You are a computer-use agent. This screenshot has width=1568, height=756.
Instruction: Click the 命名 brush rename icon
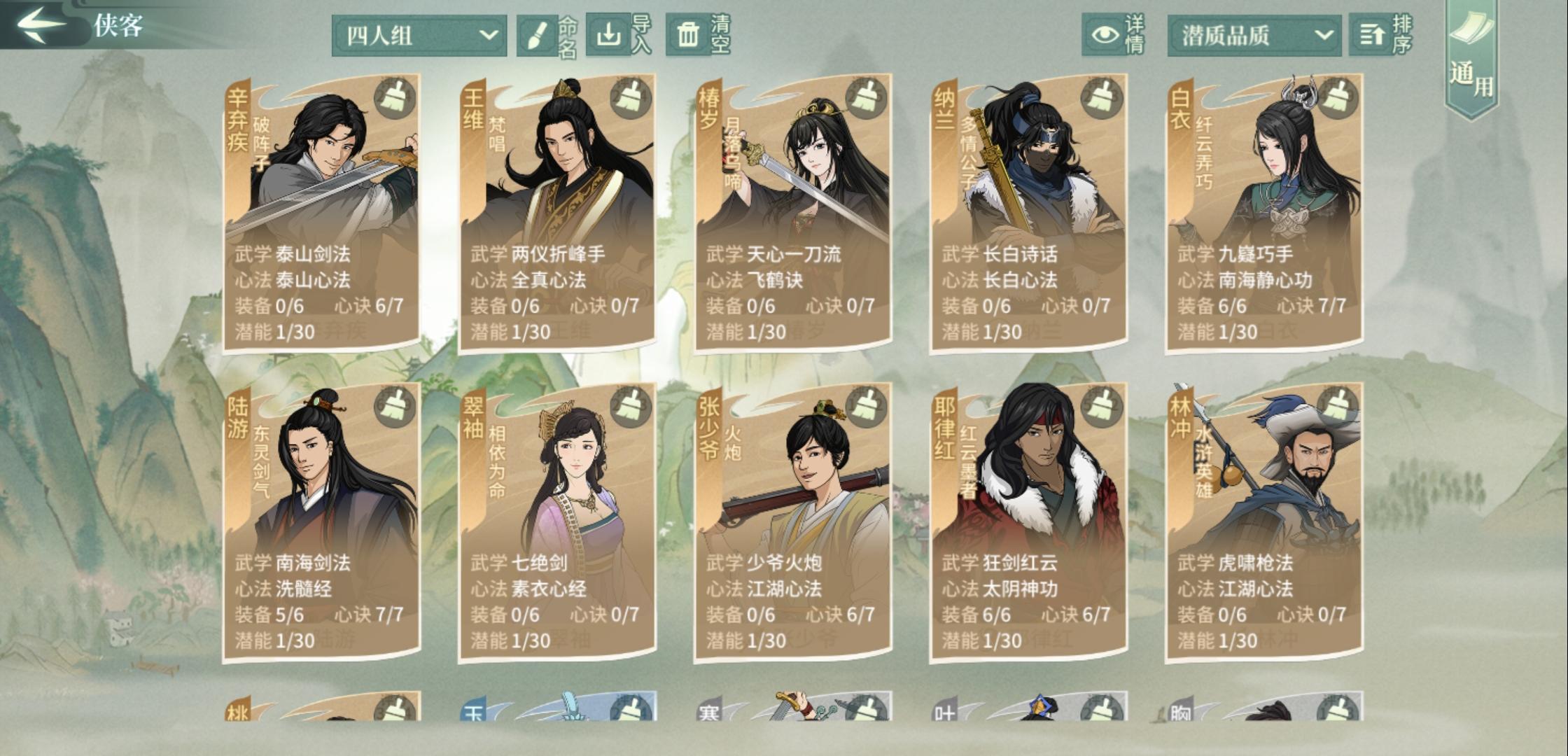coord(537,35)
